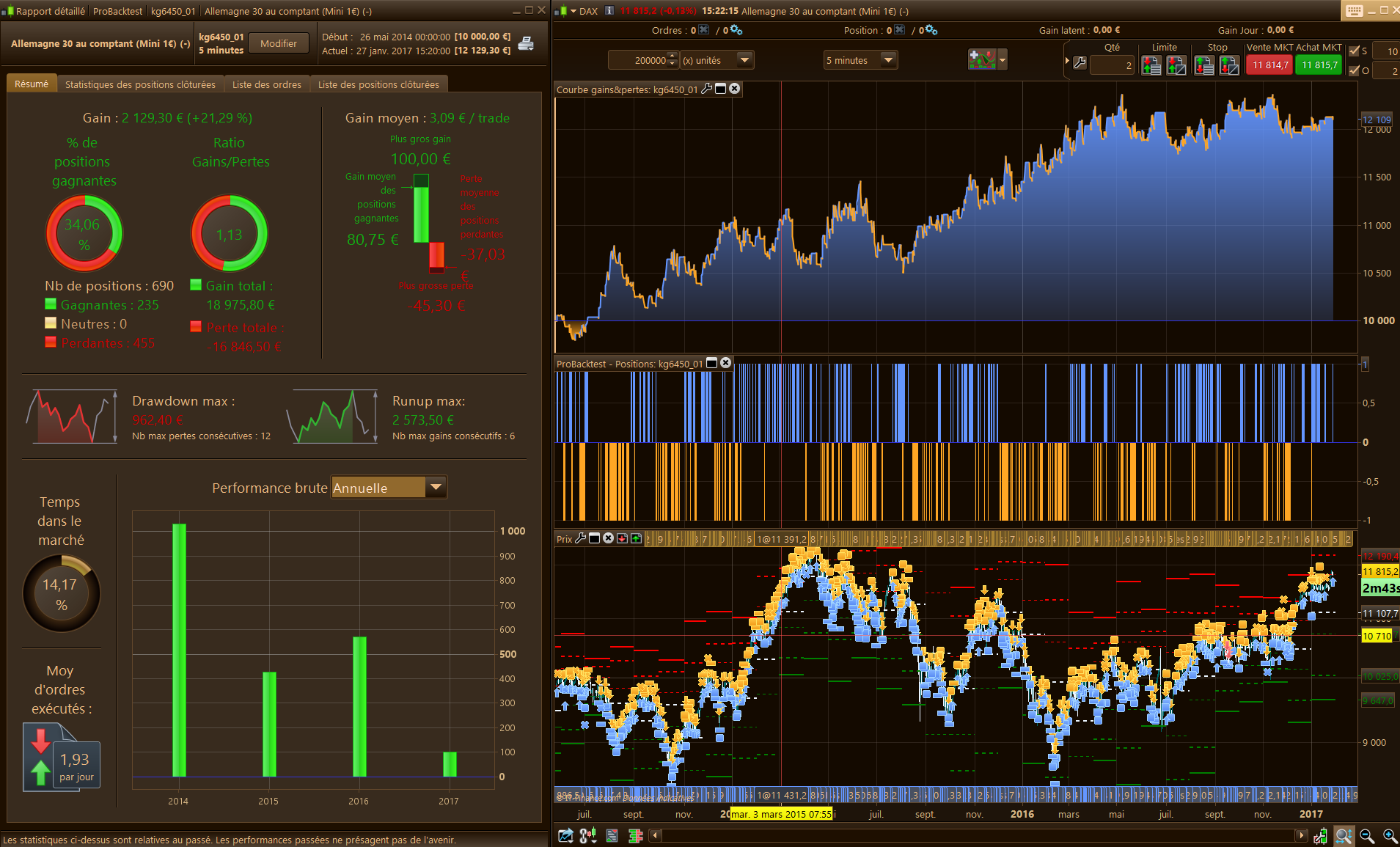Close the ProBacktest Positions panel
The height and width of the screenshot is (847, 1400).
[x=725, y=363]
